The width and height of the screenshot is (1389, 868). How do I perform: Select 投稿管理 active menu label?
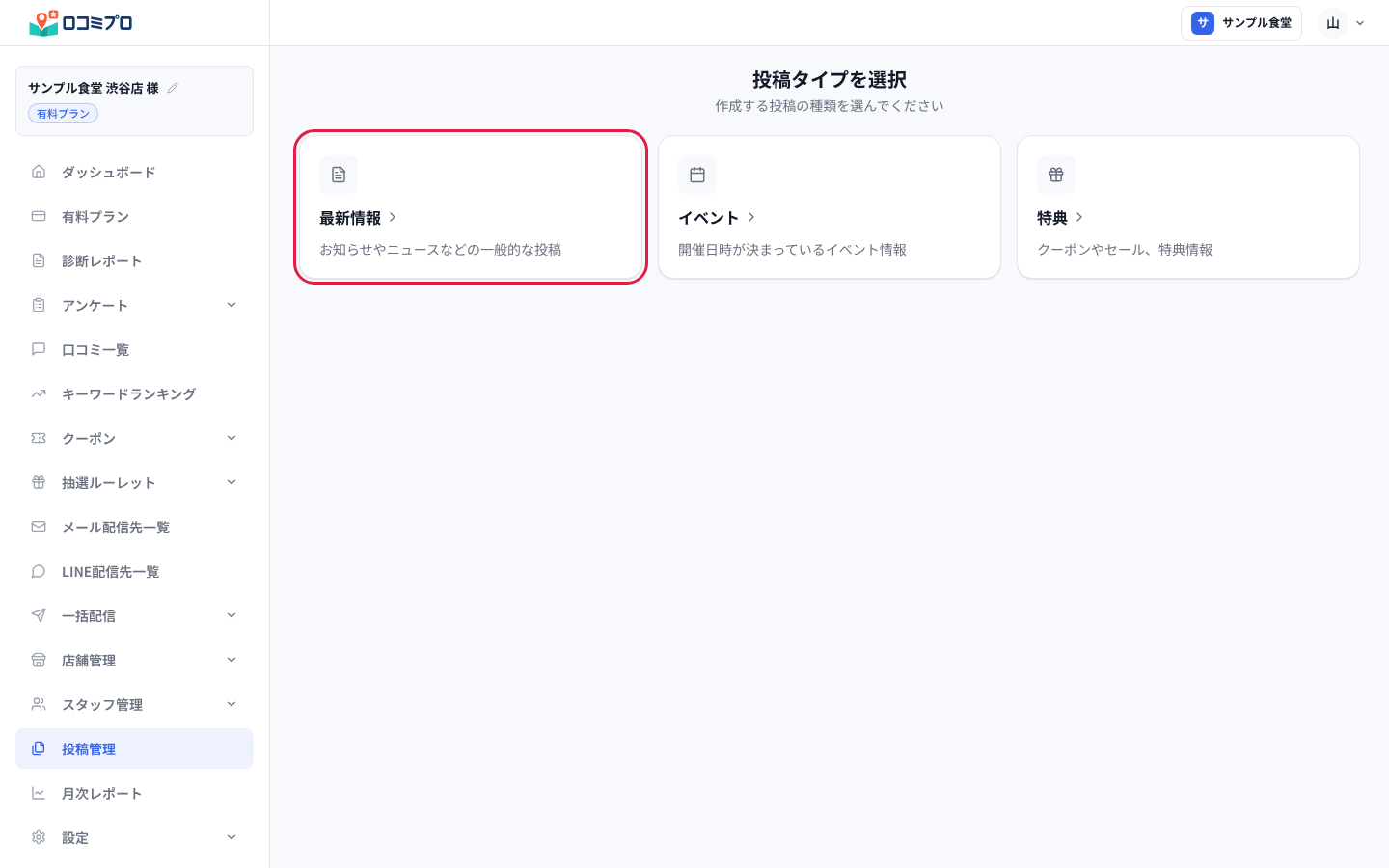pyautogui.click(x=89, y=749)
